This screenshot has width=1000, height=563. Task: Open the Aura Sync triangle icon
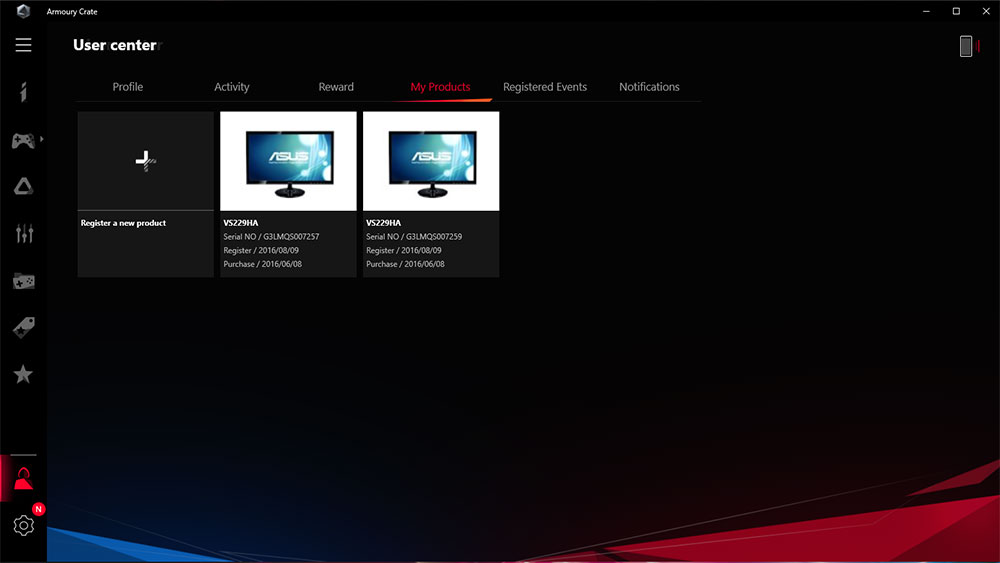(24, 186)
